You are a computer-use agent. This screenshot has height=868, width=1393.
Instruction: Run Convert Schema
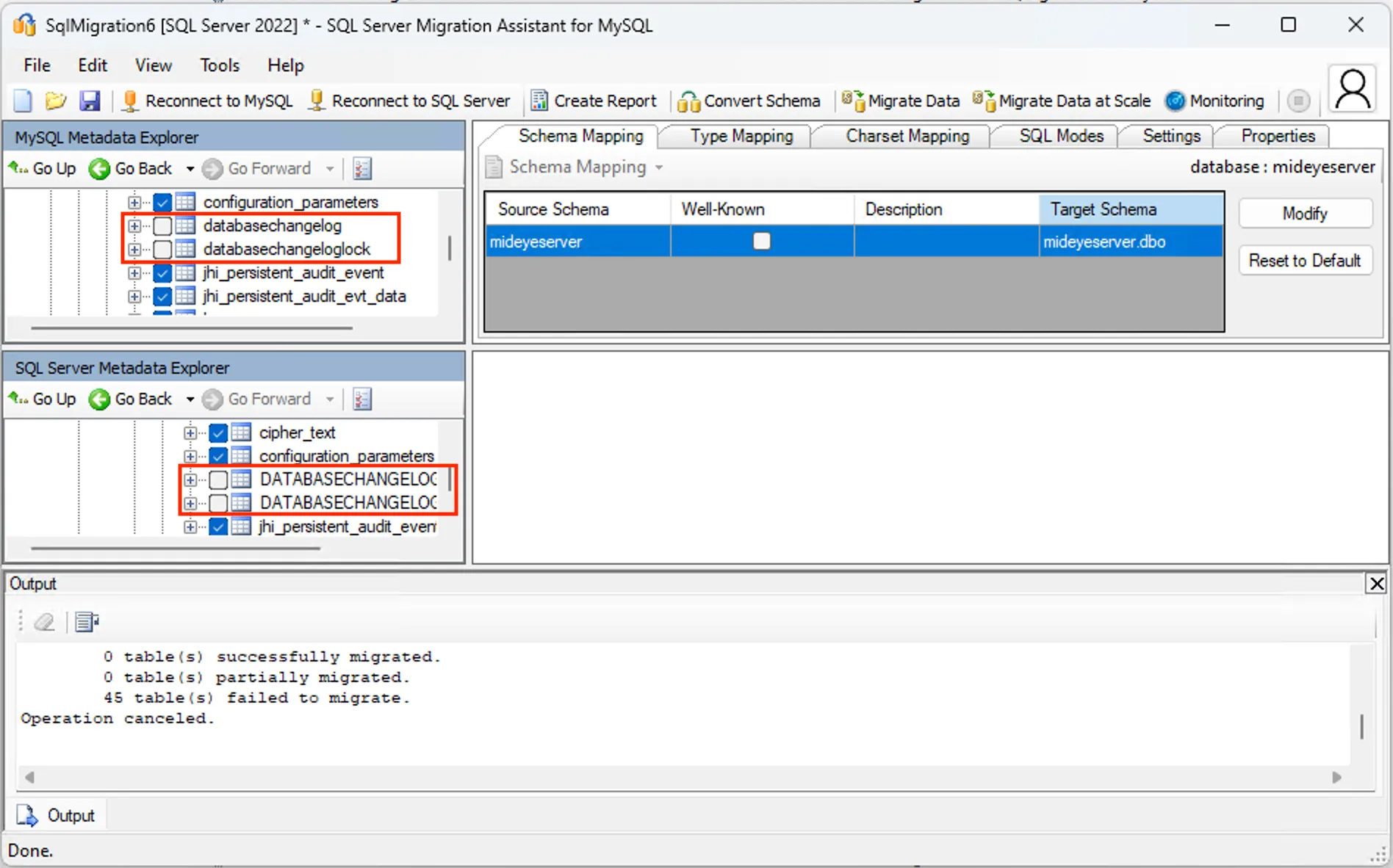(x=749, y=101)
